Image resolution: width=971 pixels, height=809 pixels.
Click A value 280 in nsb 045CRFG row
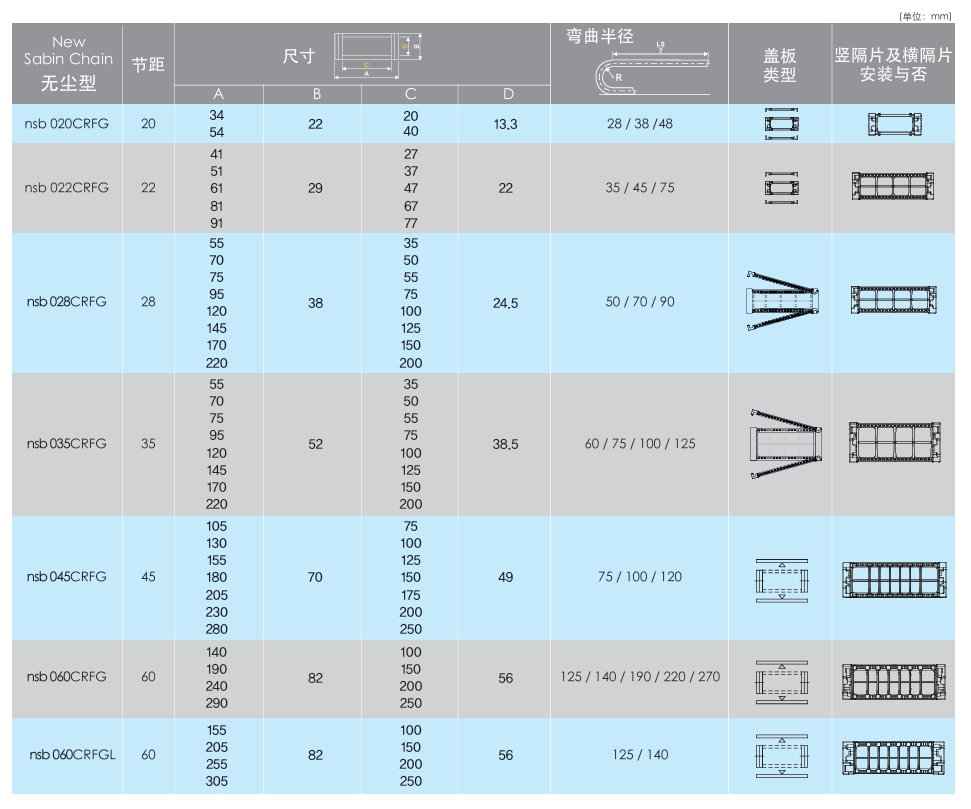coord(217,629)
